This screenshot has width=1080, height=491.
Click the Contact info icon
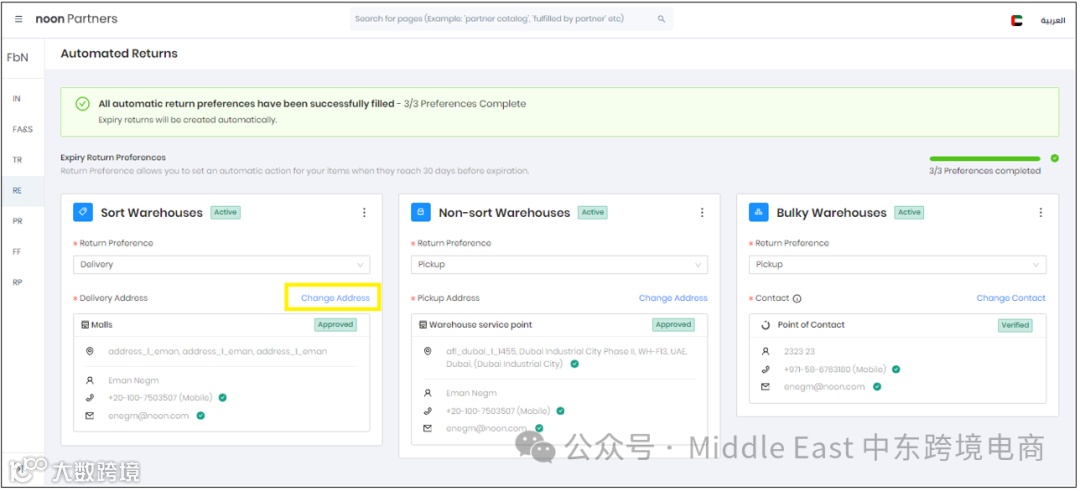point(797,299)
